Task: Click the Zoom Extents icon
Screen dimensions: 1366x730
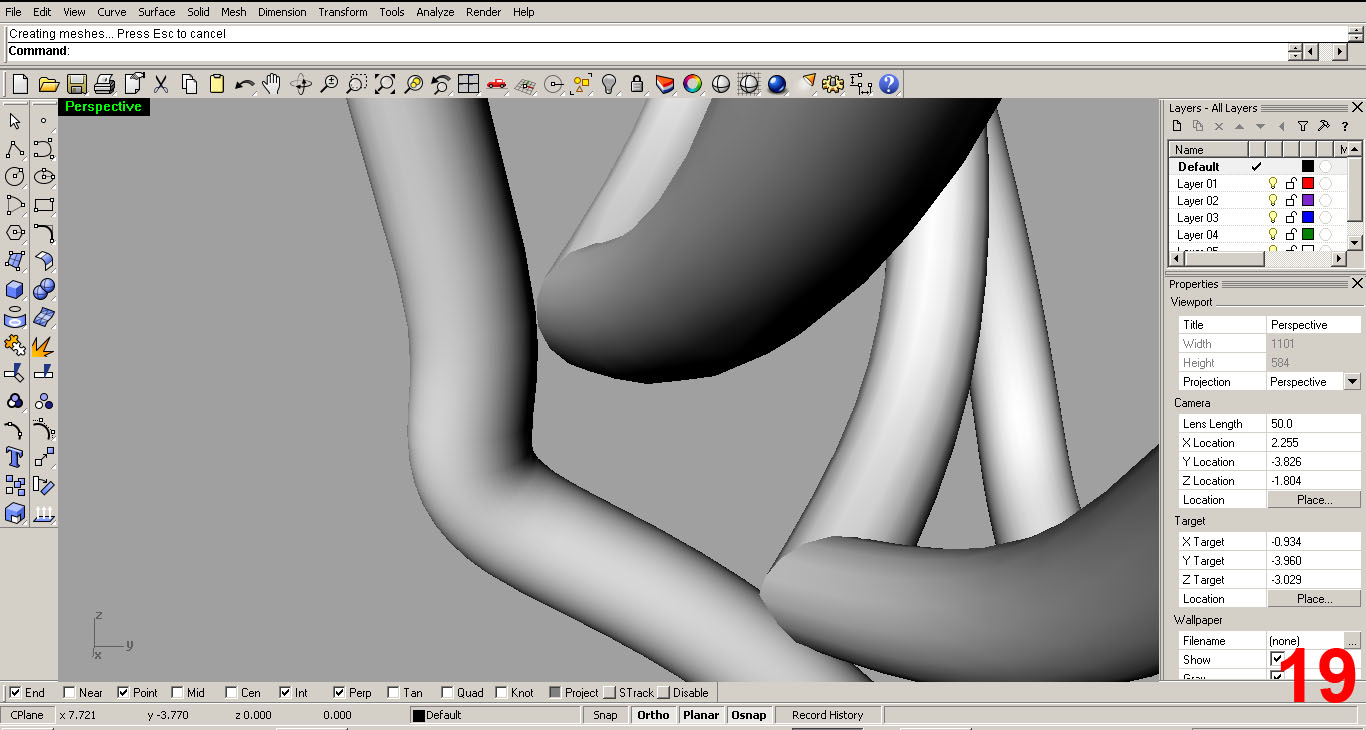Action: 385,84
